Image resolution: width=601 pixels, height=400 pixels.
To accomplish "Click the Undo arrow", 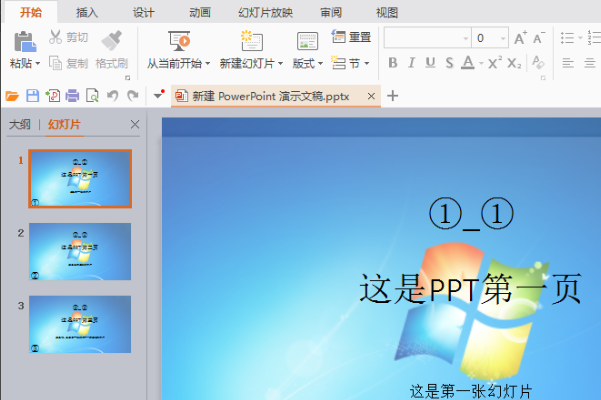I will pyautogui.click(x=112, y=95).
